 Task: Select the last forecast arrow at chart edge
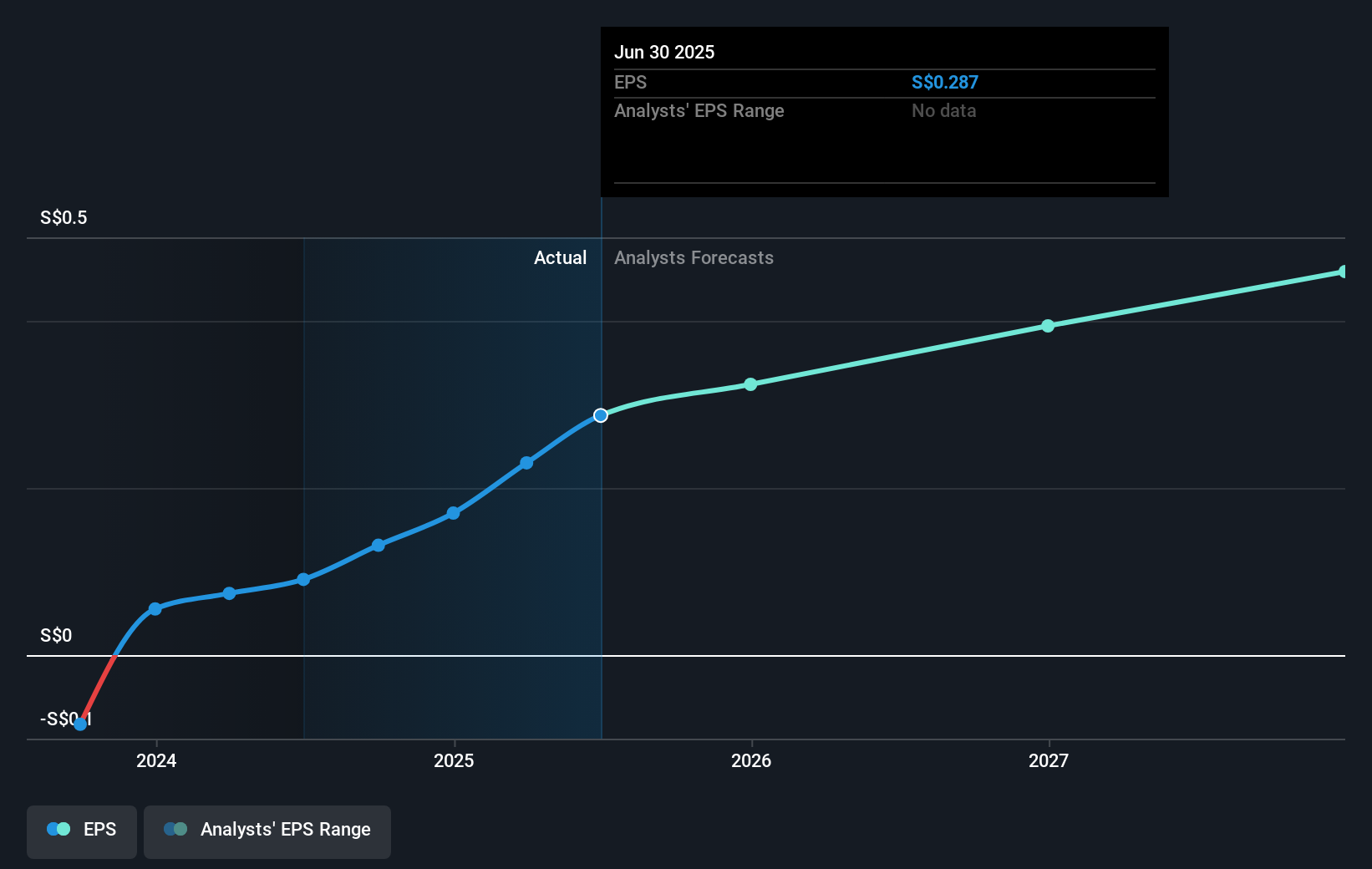tap(1341, 271)
